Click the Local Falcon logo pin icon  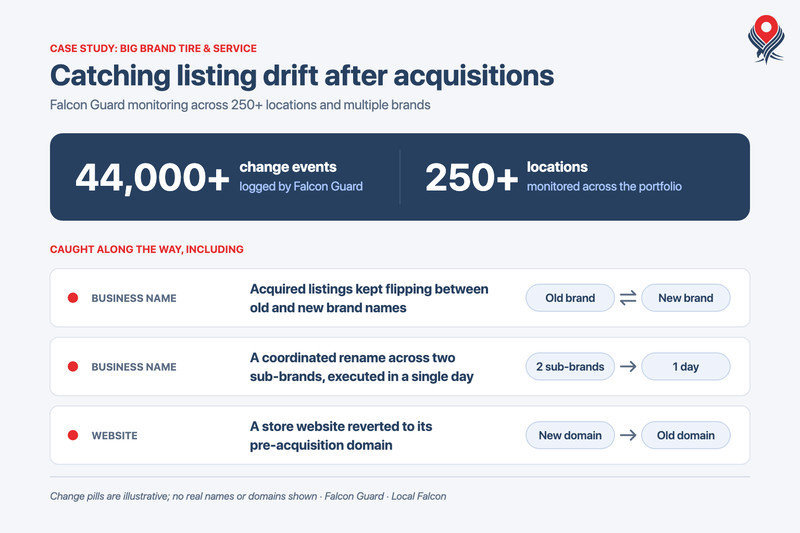(766, 39)
